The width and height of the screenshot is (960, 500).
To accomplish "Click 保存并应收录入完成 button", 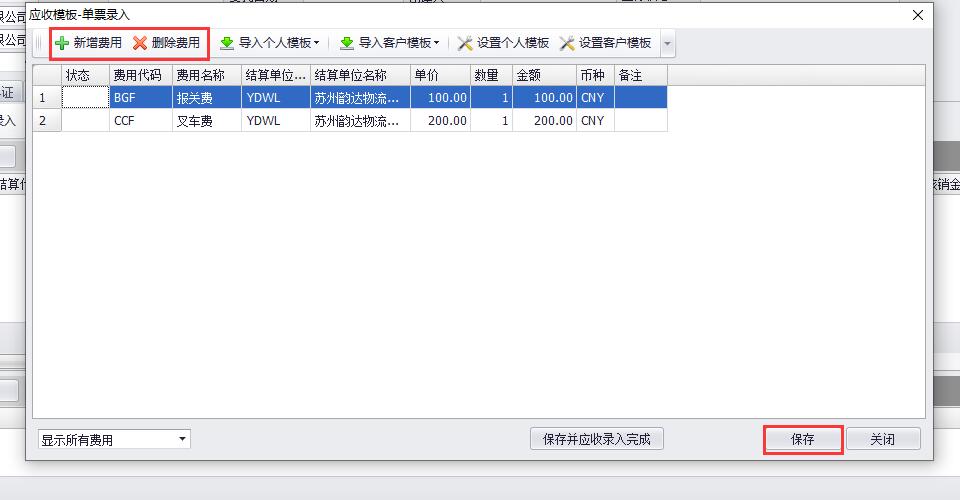I will (x=596, y=439).
